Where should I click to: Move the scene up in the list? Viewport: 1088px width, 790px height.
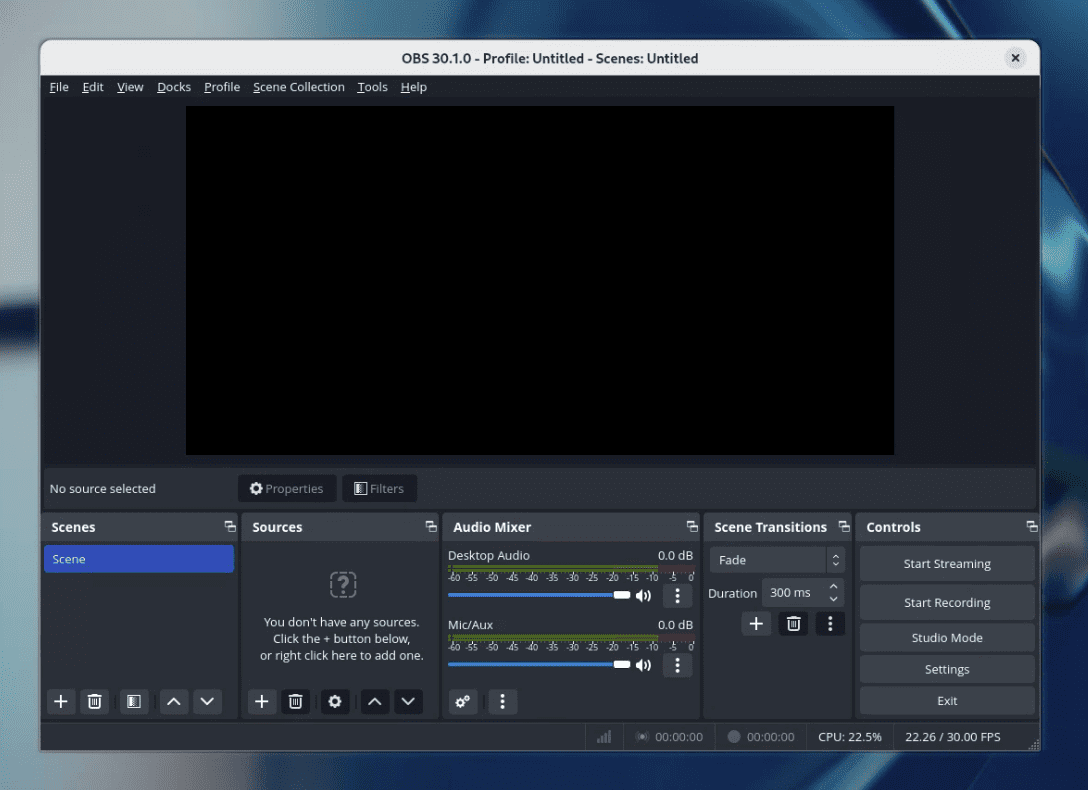(174, 701)
